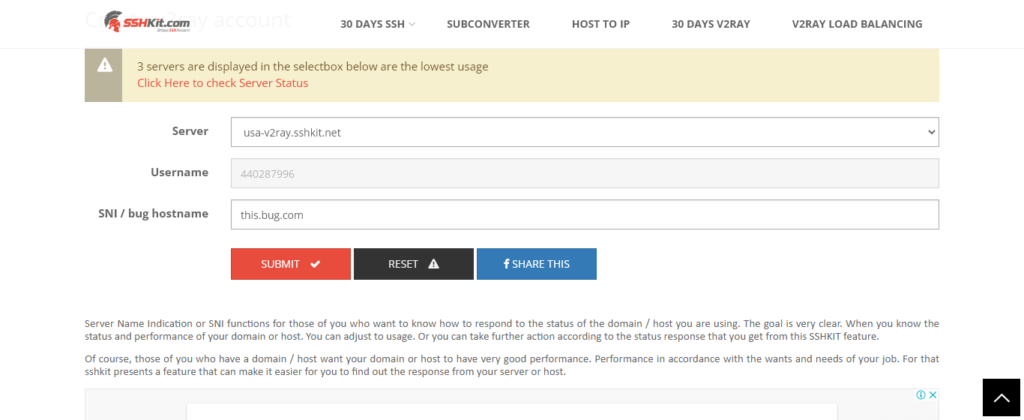Open the V2RAY LOAD BALANCING page

pyautogui.click(x=857, y=24)
